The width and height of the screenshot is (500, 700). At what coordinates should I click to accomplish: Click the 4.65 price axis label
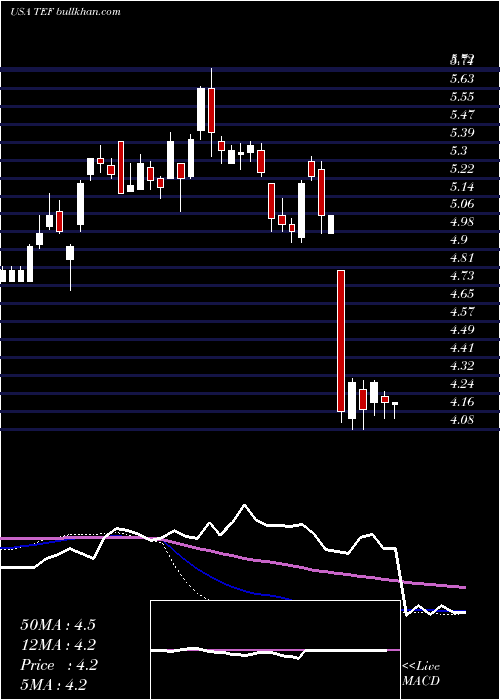(x=462, y=294)
